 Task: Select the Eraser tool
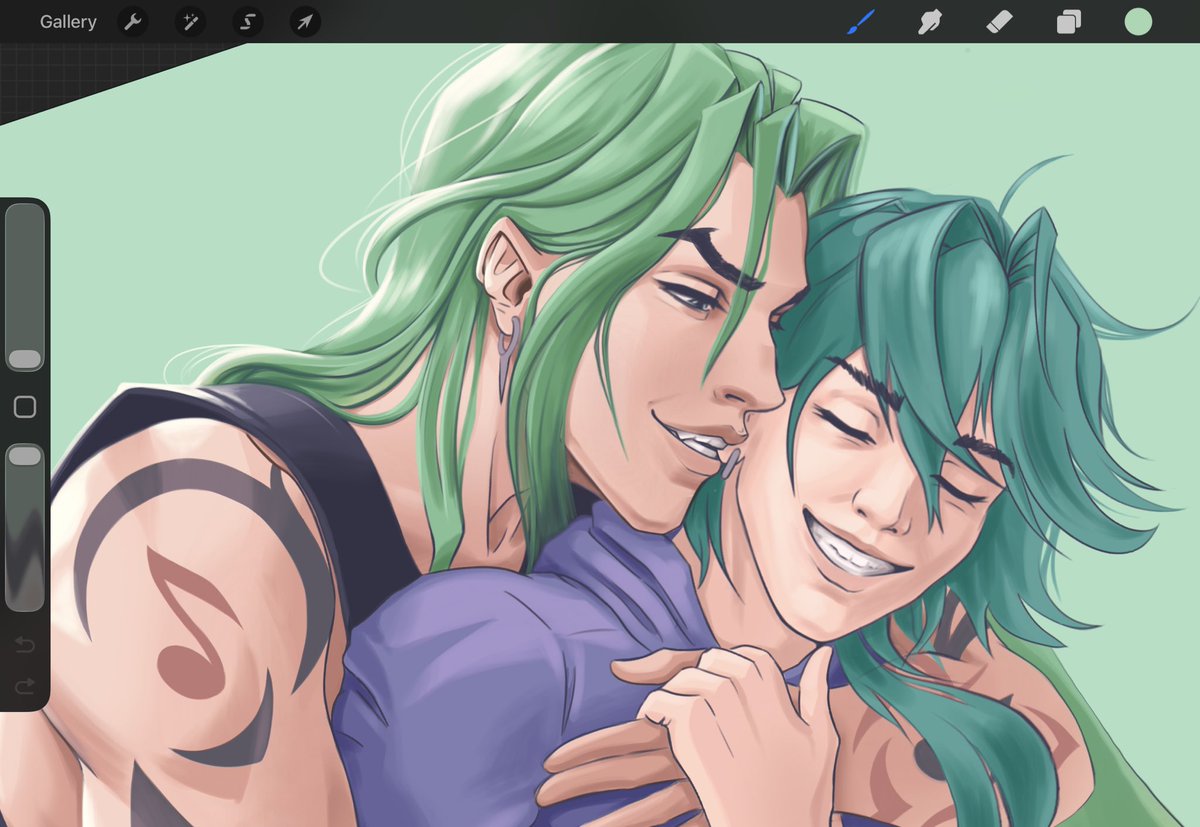1000,22
